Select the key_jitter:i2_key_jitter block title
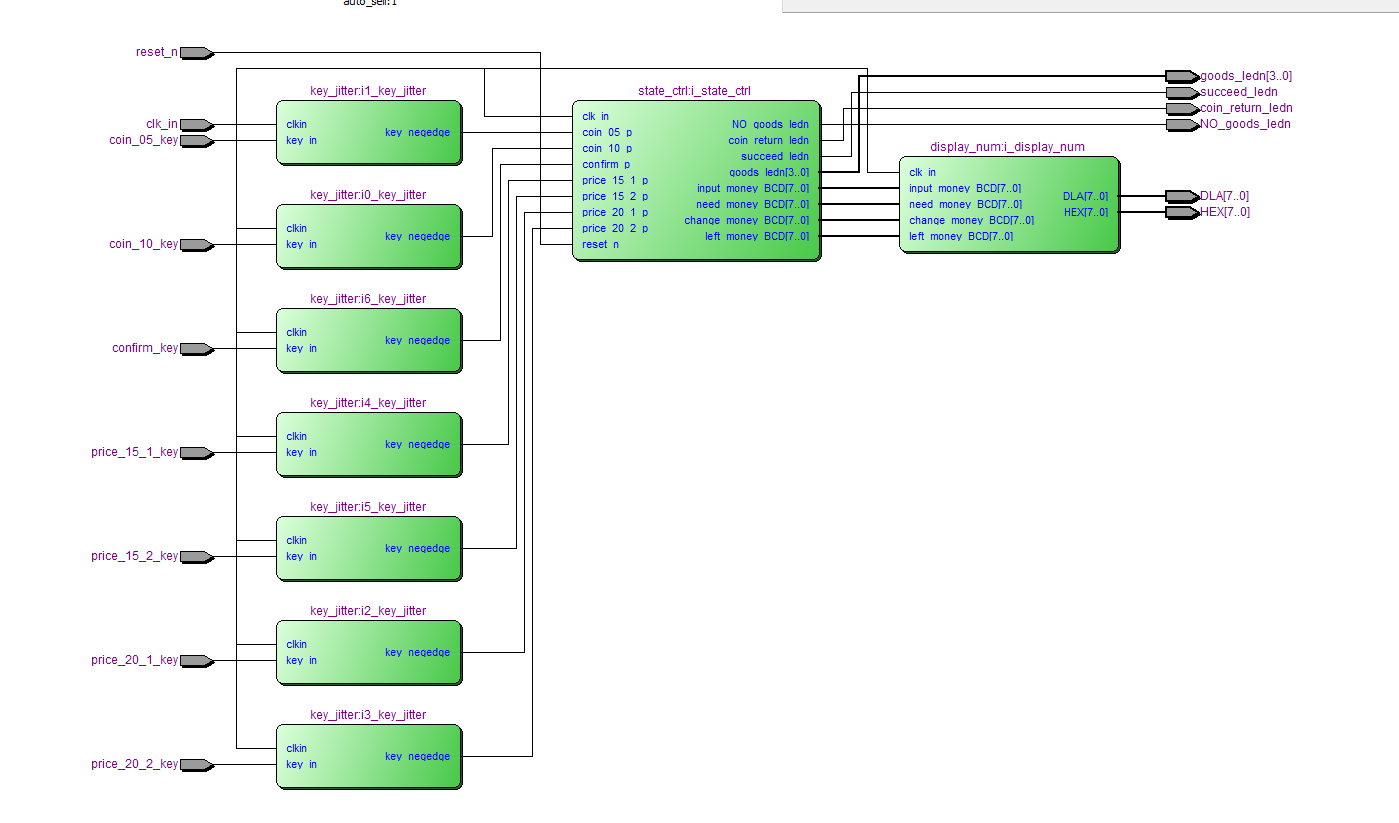Image resolution: width=1399 pixels, height=823 pixels. click(368, 611)
